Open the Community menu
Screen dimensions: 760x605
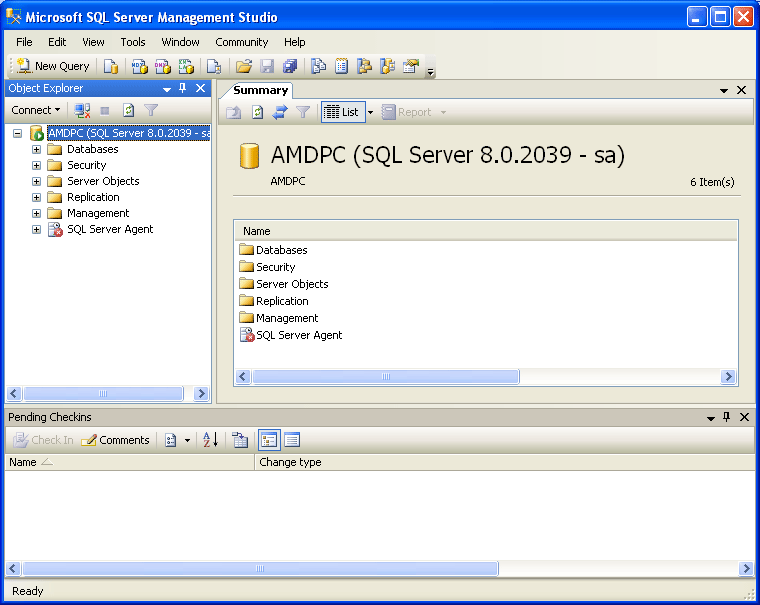coord(241,42)
